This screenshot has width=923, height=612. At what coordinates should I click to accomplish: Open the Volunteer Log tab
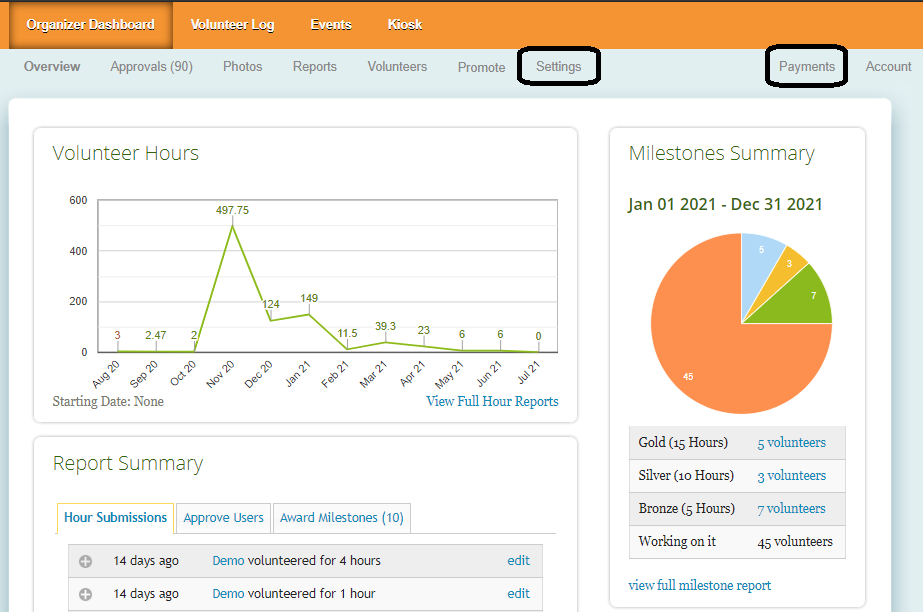(x=232, y=24)
